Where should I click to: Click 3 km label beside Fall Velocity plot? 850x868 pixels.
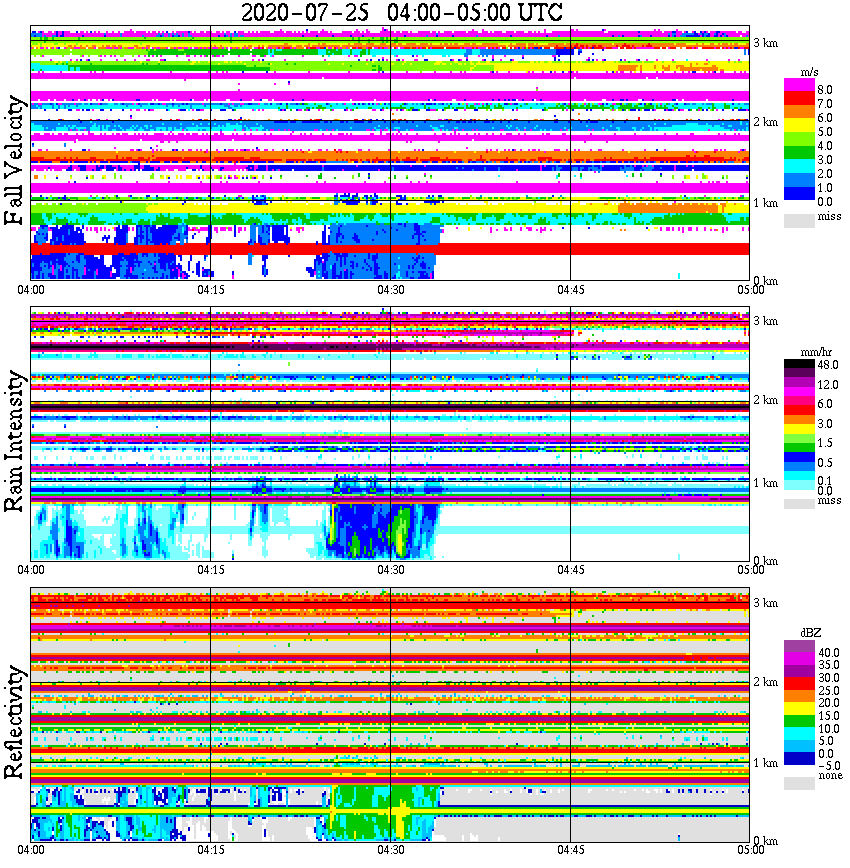(765, 43)
